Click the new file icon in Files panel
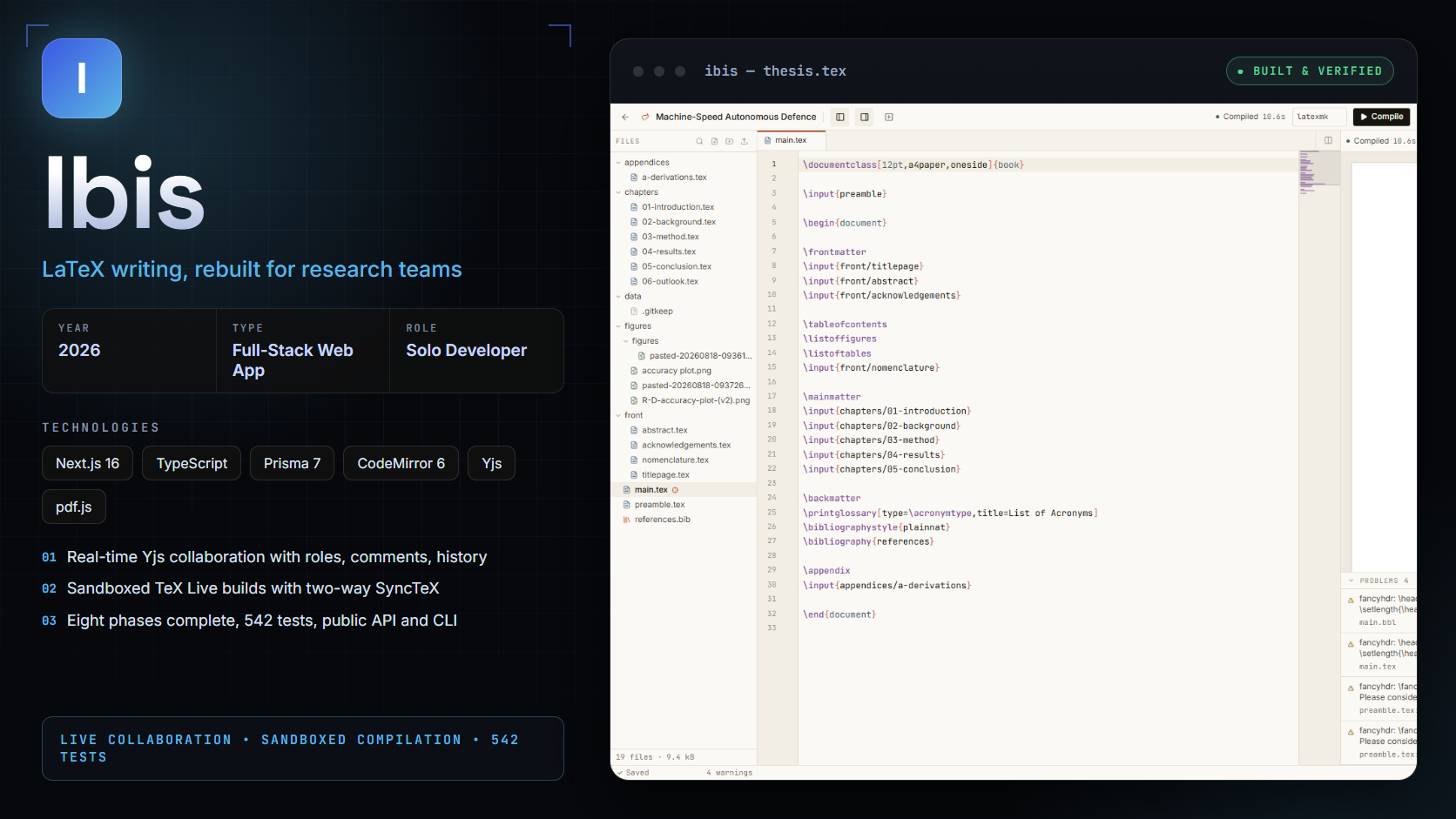Image resolution: width=1456 pixels, height=819 pixels. pos(714,141)
